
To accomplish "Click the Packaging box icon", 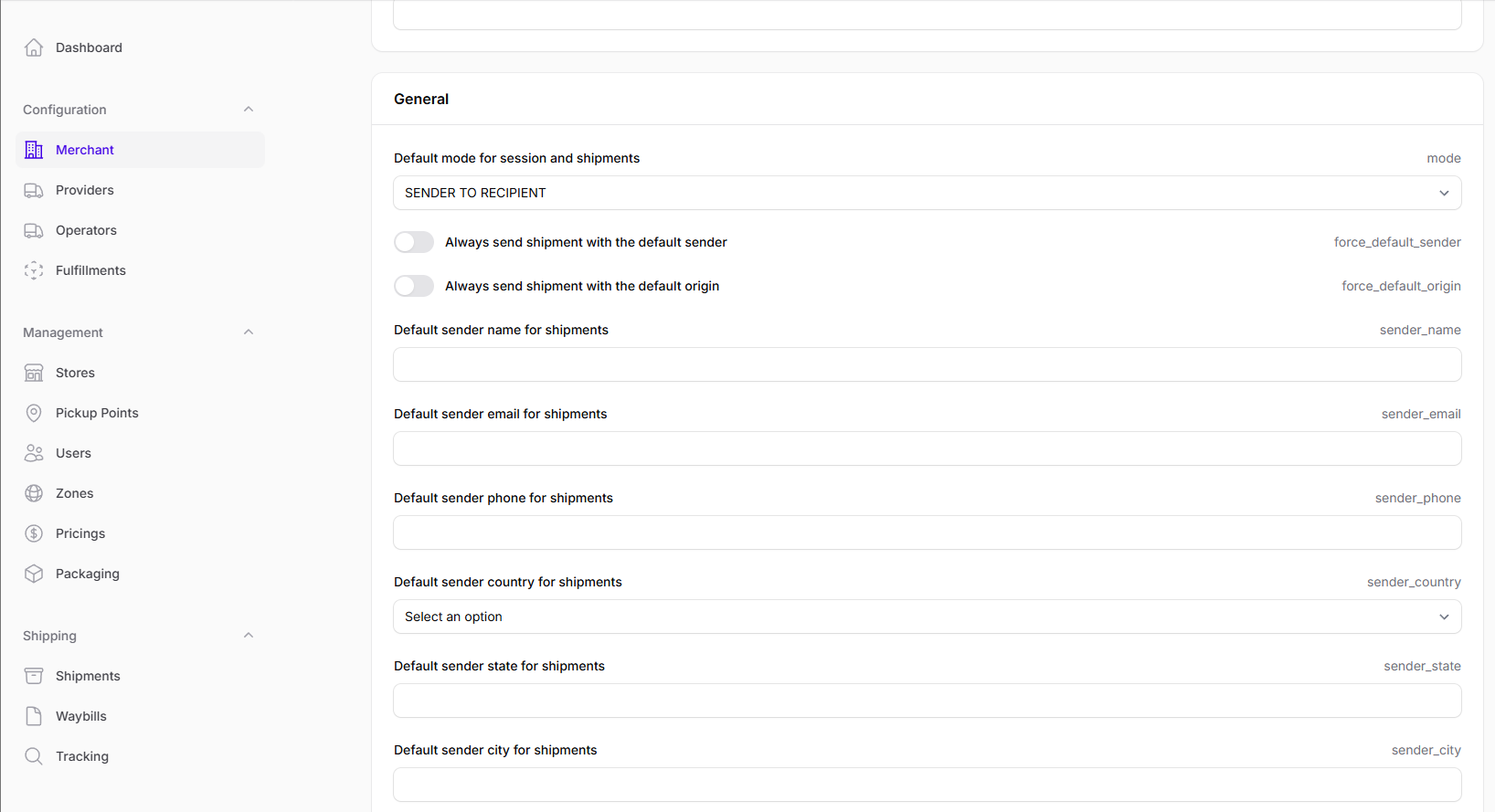I will click(34, 574).
